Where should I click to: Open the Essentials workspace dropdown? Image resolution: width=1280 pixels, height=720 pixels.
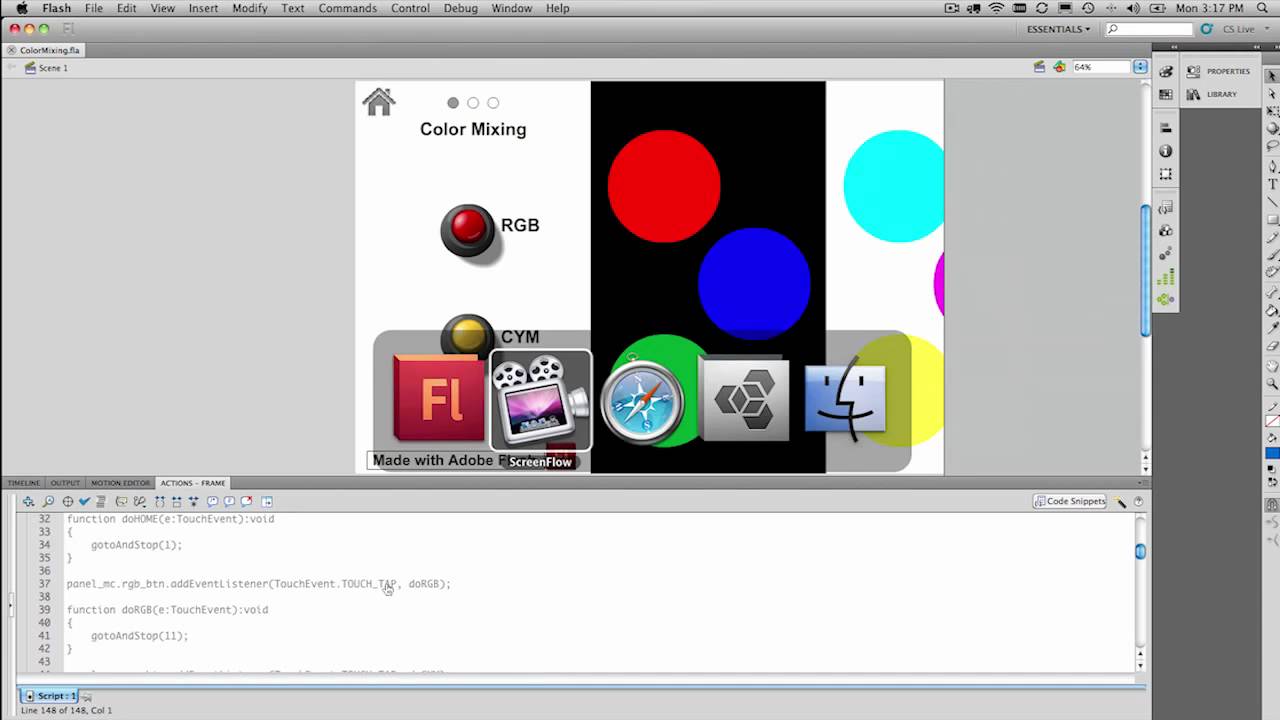point(1058,29)
